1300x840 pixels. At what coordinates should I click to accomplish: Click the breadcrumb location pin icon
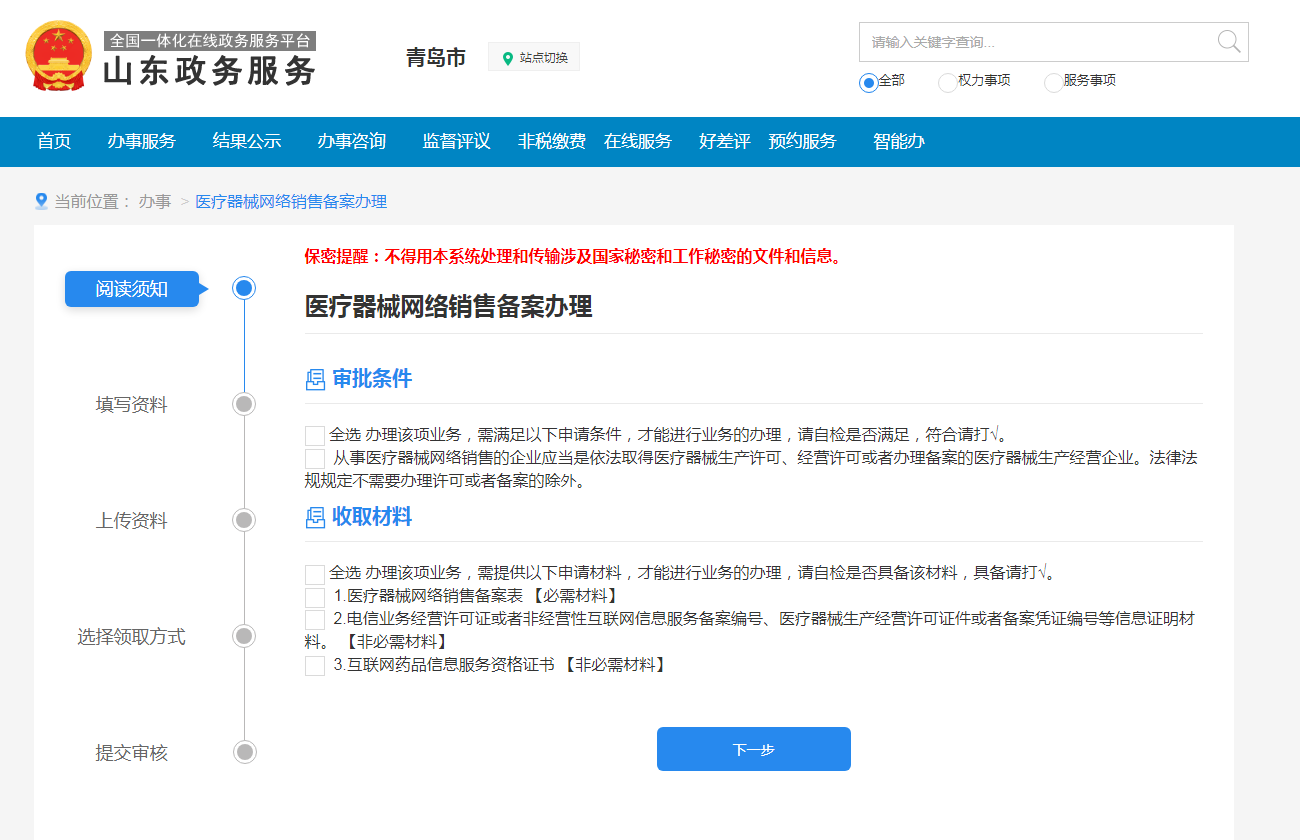click(41, 200)
